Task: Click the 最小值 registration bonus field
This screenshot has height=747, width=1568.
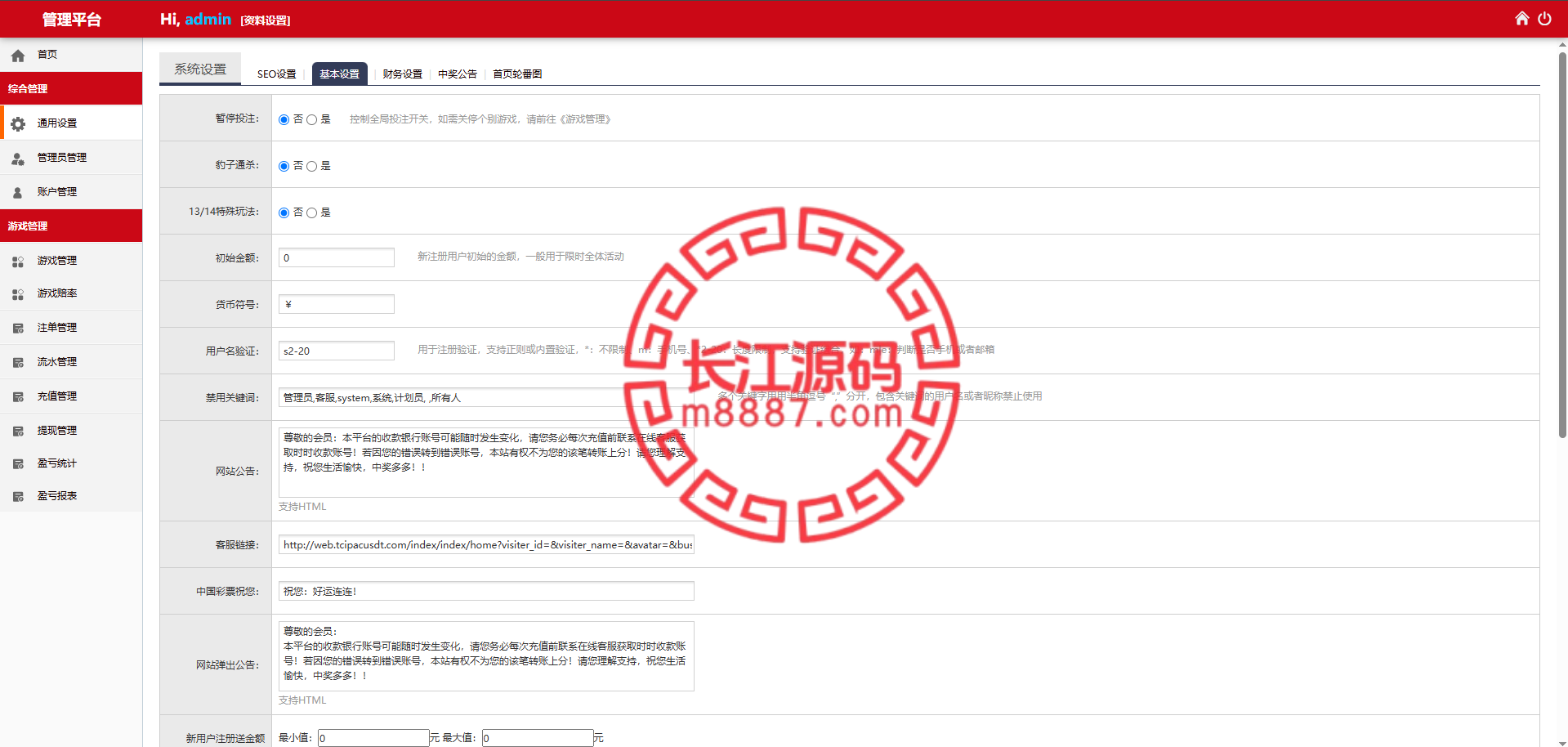Action: click(x=373, y=738)
